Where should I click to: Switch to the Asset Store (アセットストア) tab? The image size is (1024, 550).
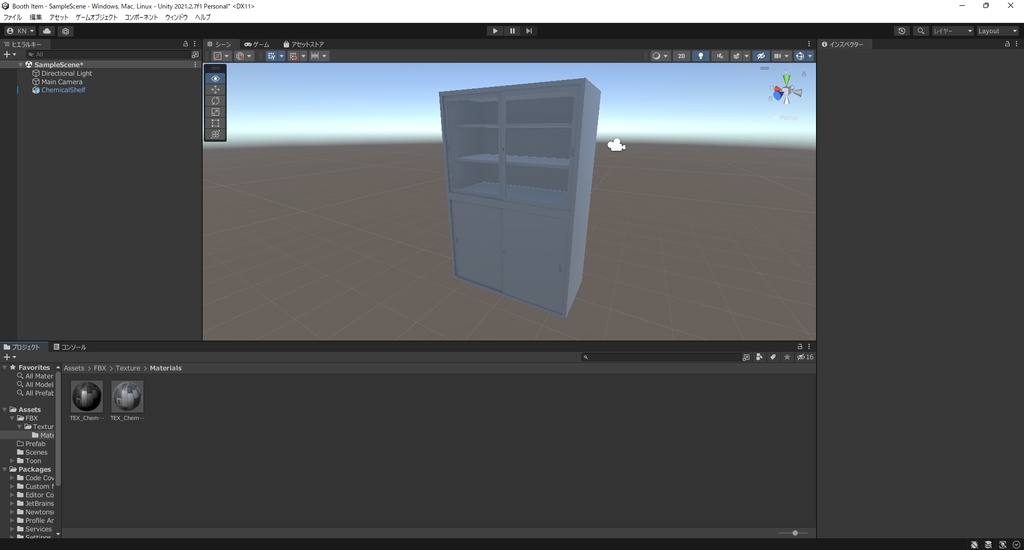(x=303, y=44)
